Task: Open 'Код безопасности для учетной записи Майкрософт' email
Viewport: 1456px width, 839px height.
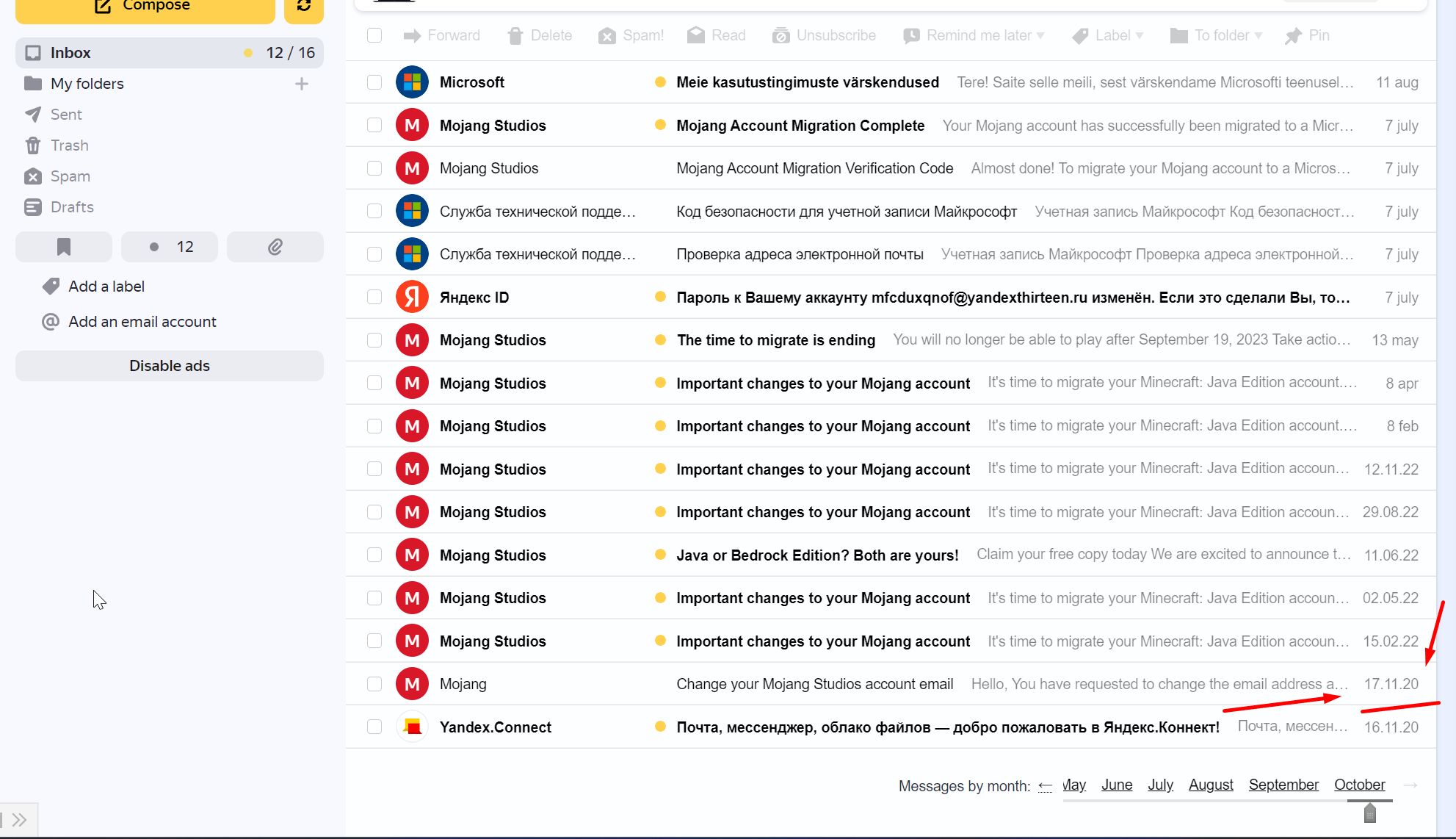Action: pos(847,212)
